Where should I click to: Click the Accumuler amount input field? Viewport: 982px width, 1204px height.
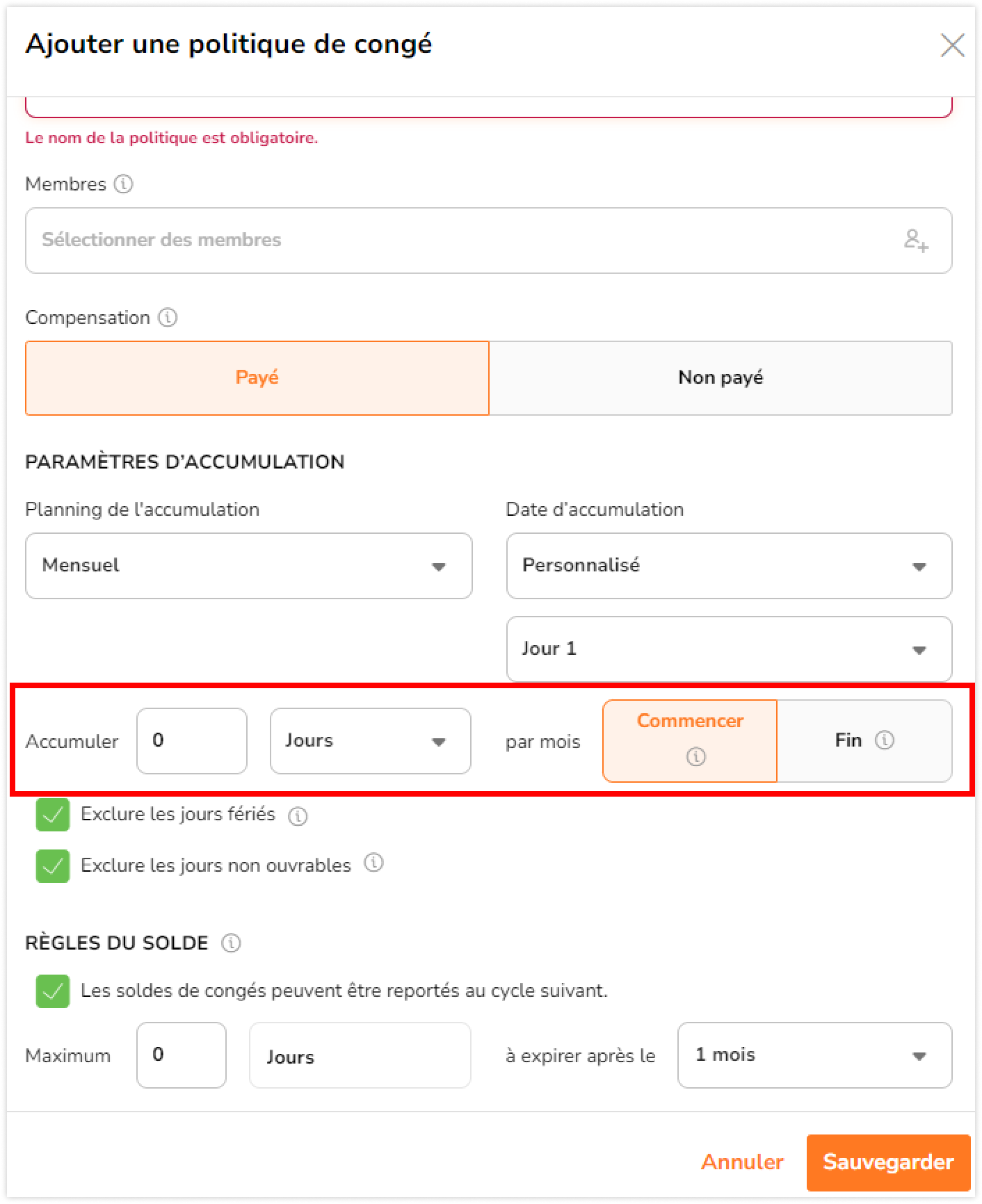pos(192,741)
